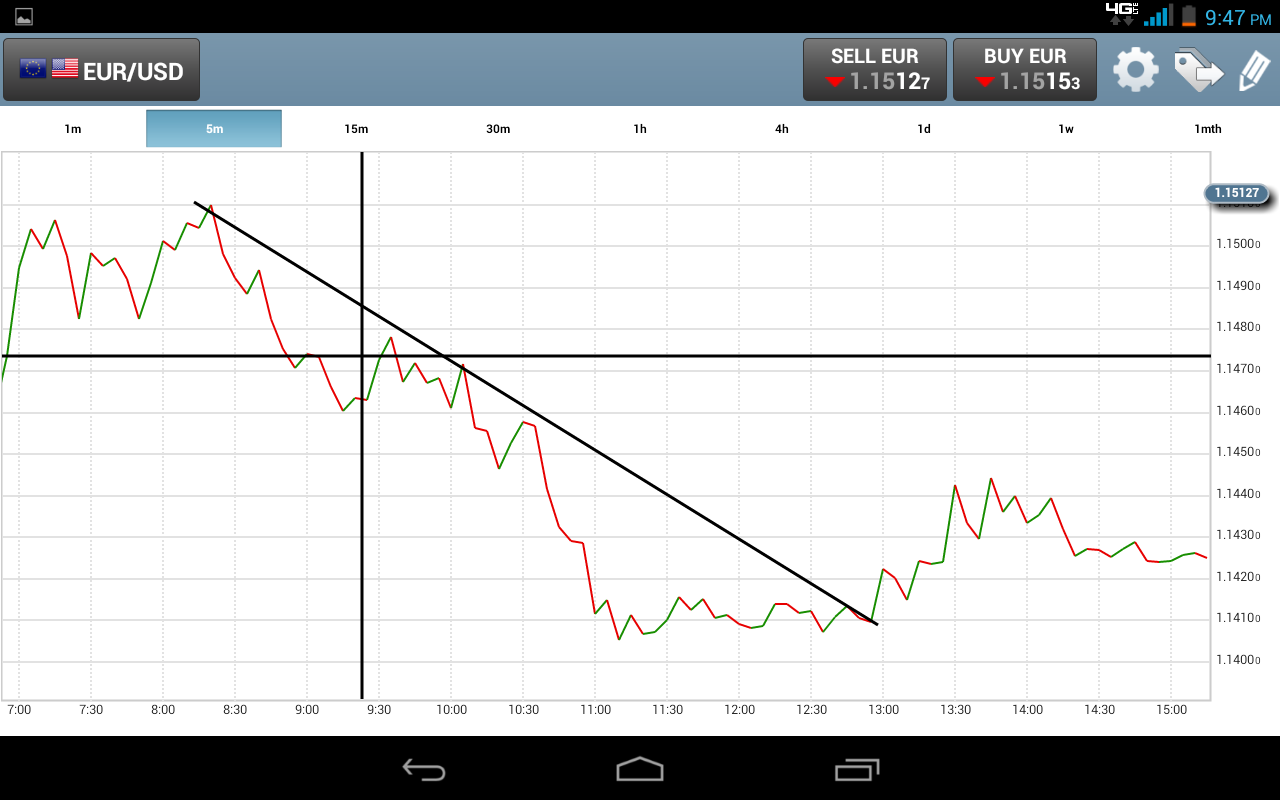The height and width of the screenshot is (800, 1280).
Task: Tap the 13:30 time axis label
Action: pos(956,710)
